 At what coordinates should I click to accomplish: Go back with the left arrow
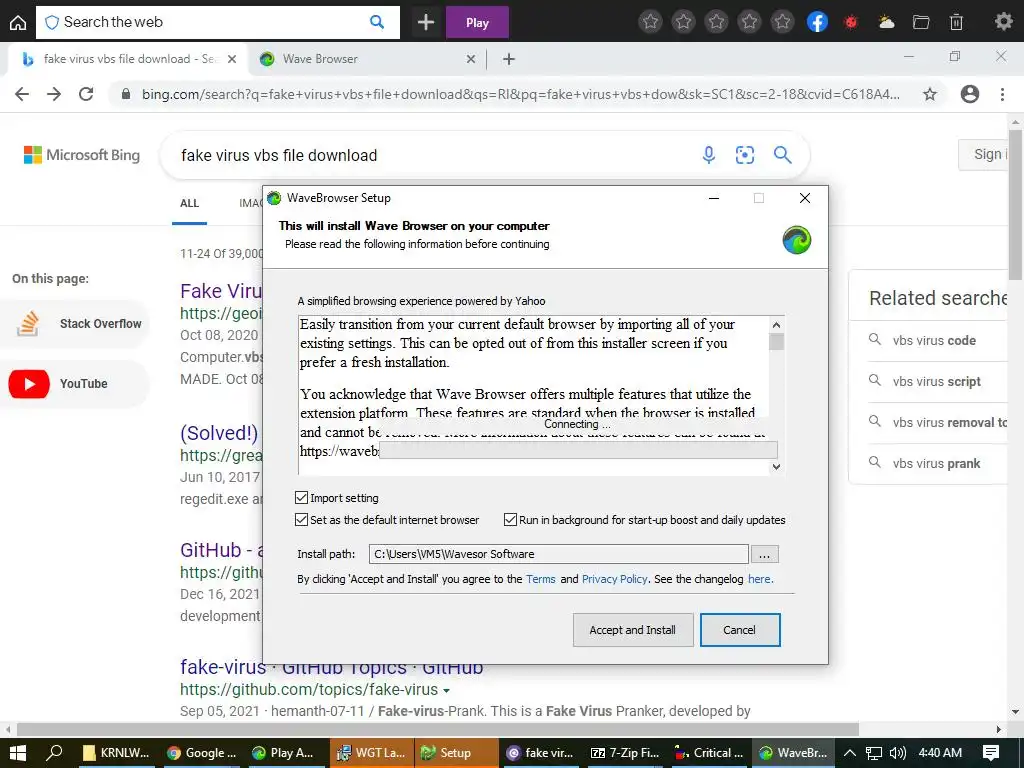click(22, 94)
